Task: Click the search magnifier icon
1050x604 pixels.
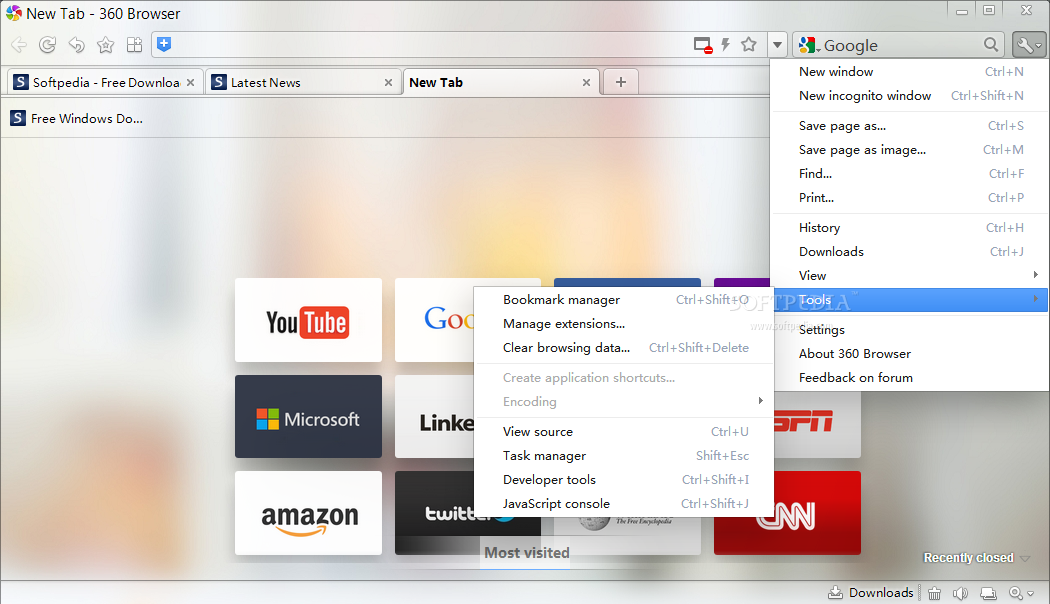Action: 990,45
